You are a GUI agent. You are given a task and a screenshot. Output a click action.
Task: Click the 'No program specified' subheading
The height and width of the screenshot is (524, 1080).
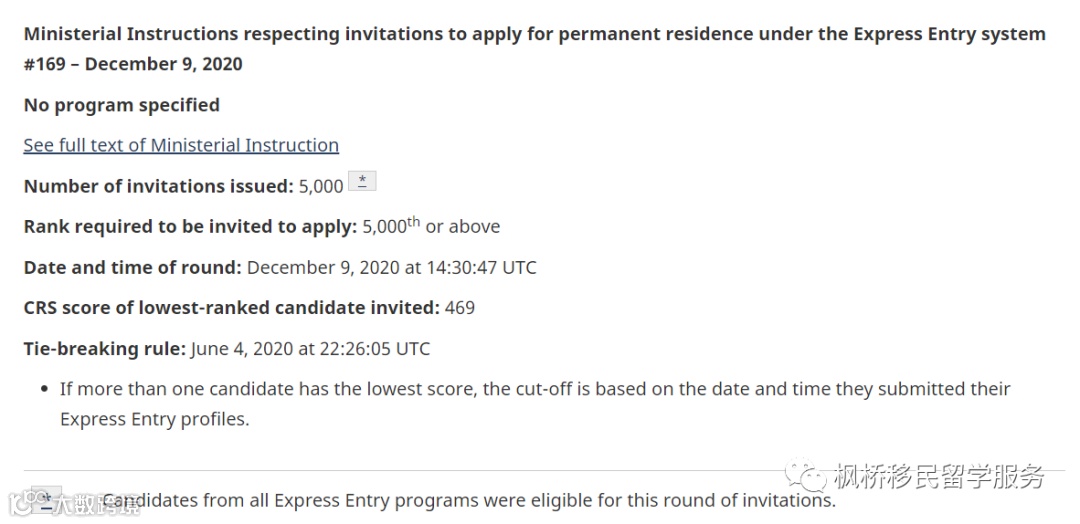point(122,105)
